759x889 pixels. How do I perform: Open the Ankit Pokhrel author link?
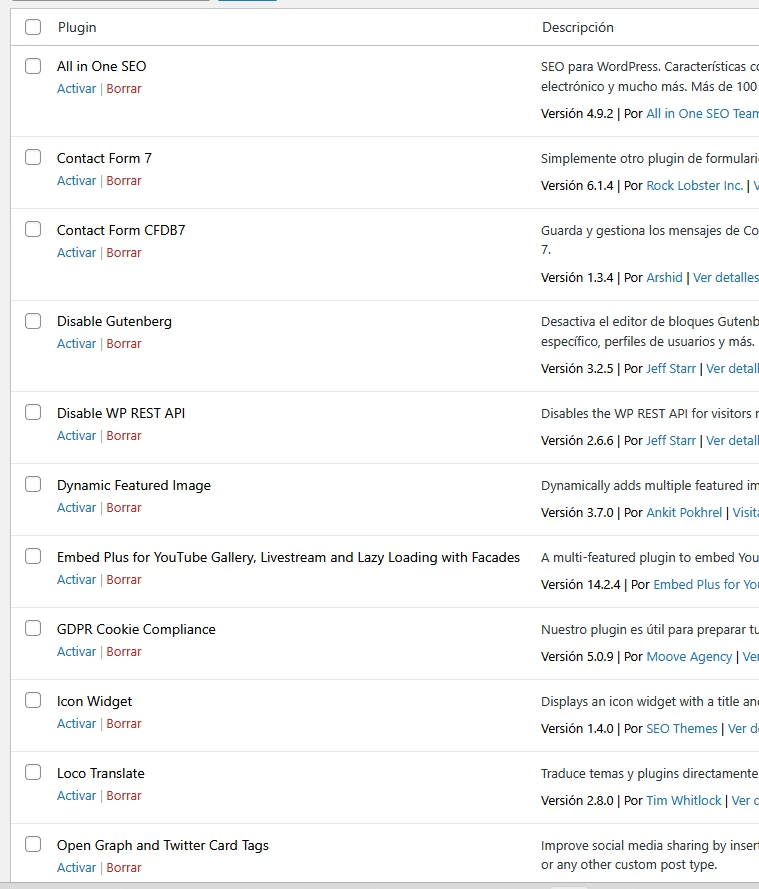(x=684, y=513)
